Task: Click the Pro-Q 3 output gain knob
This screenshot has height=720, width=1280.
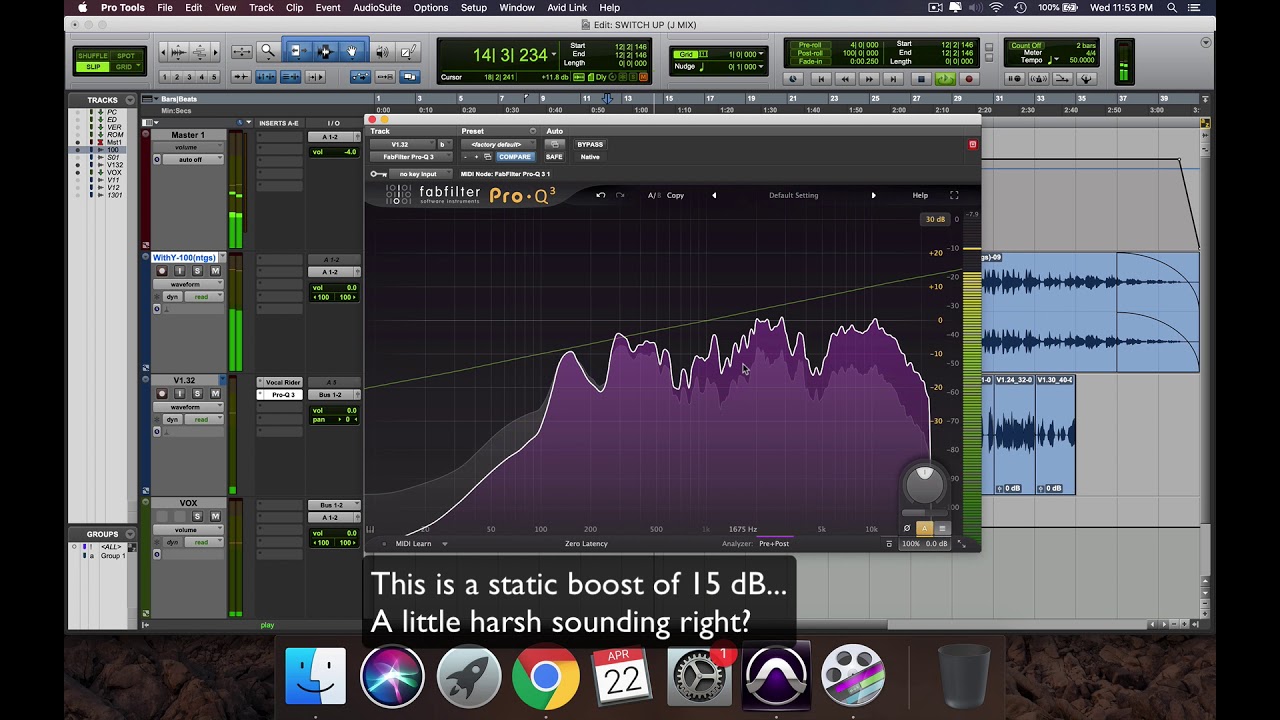Action: 924,484
